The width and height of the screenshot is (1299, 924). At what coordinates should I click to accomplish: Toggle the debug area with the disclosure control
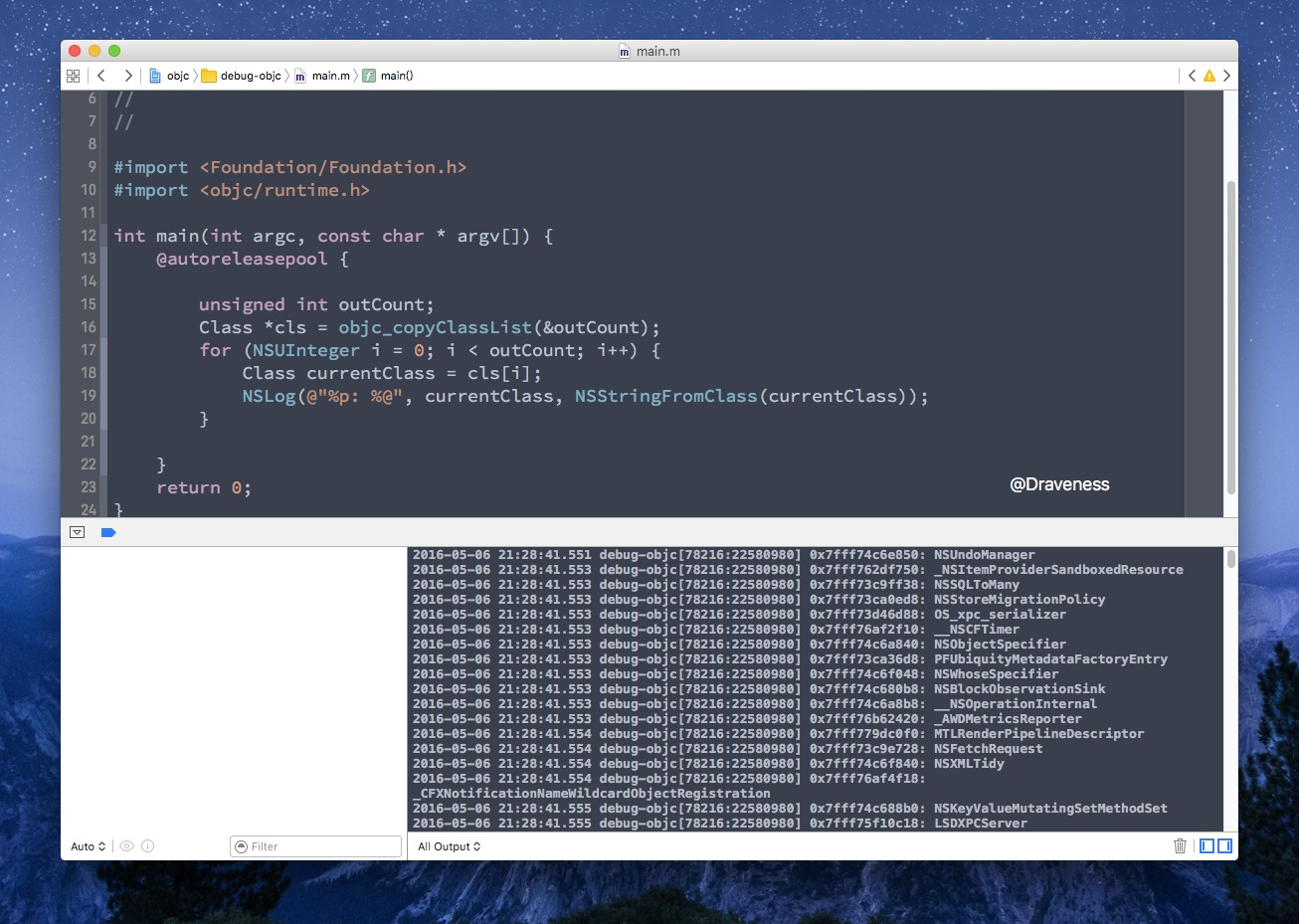click(x=77, y=532)
